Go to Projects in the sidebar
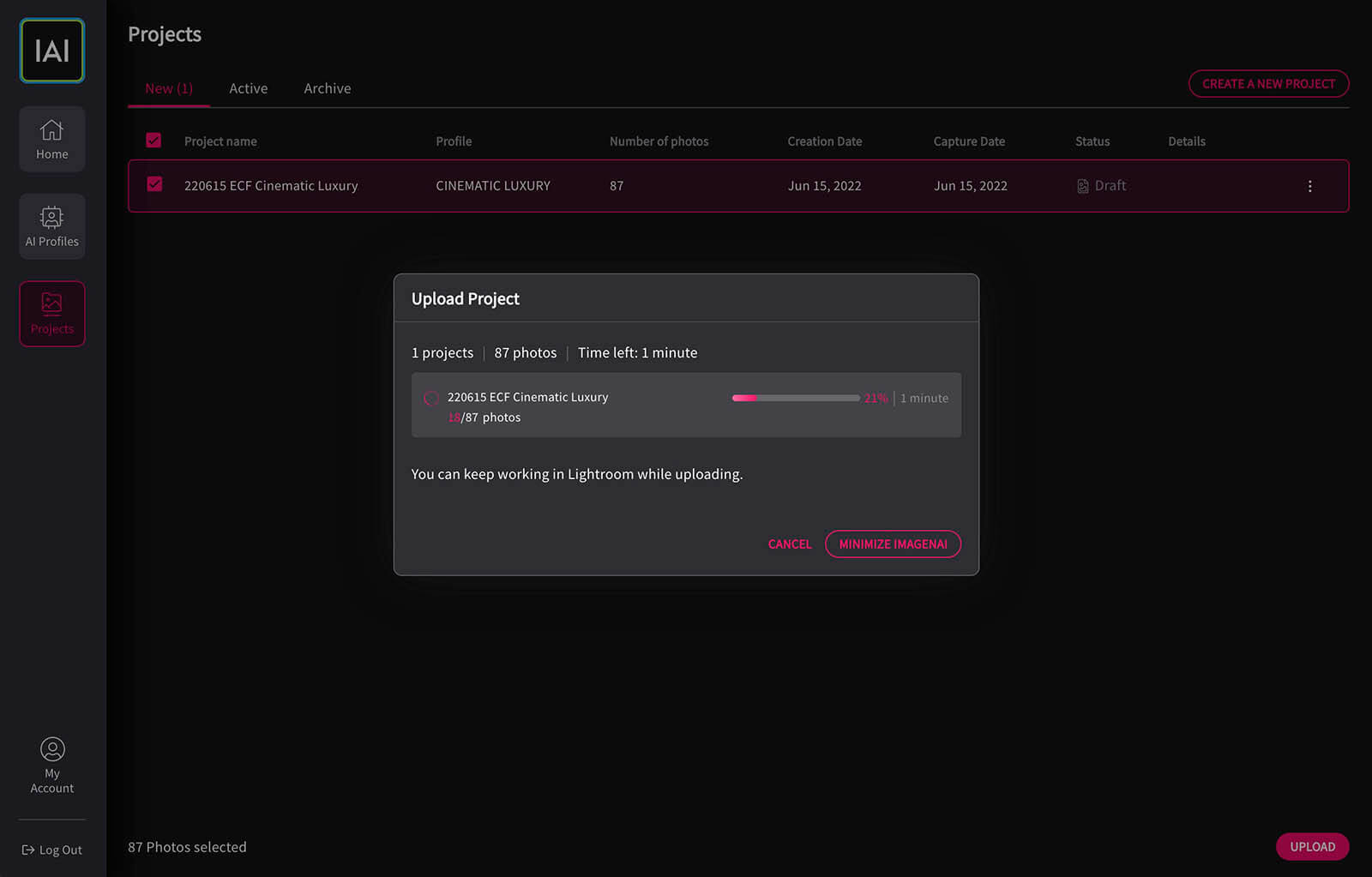The image size is (1372, 877). coord(52,314)
